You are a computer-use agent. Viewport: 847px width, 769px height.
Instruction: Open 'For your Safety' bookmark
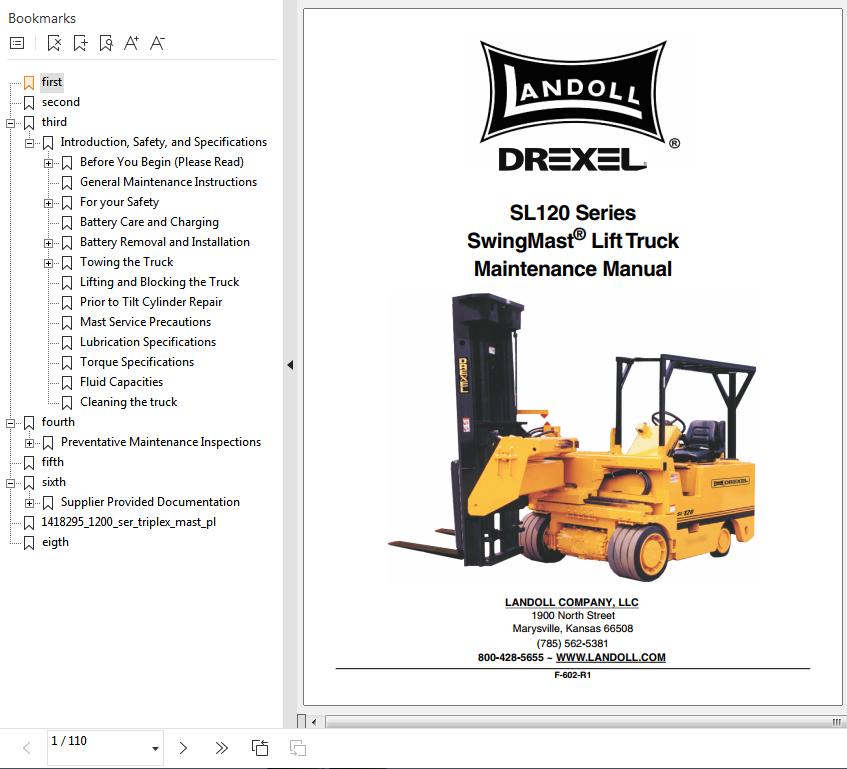tap(119, 202)
